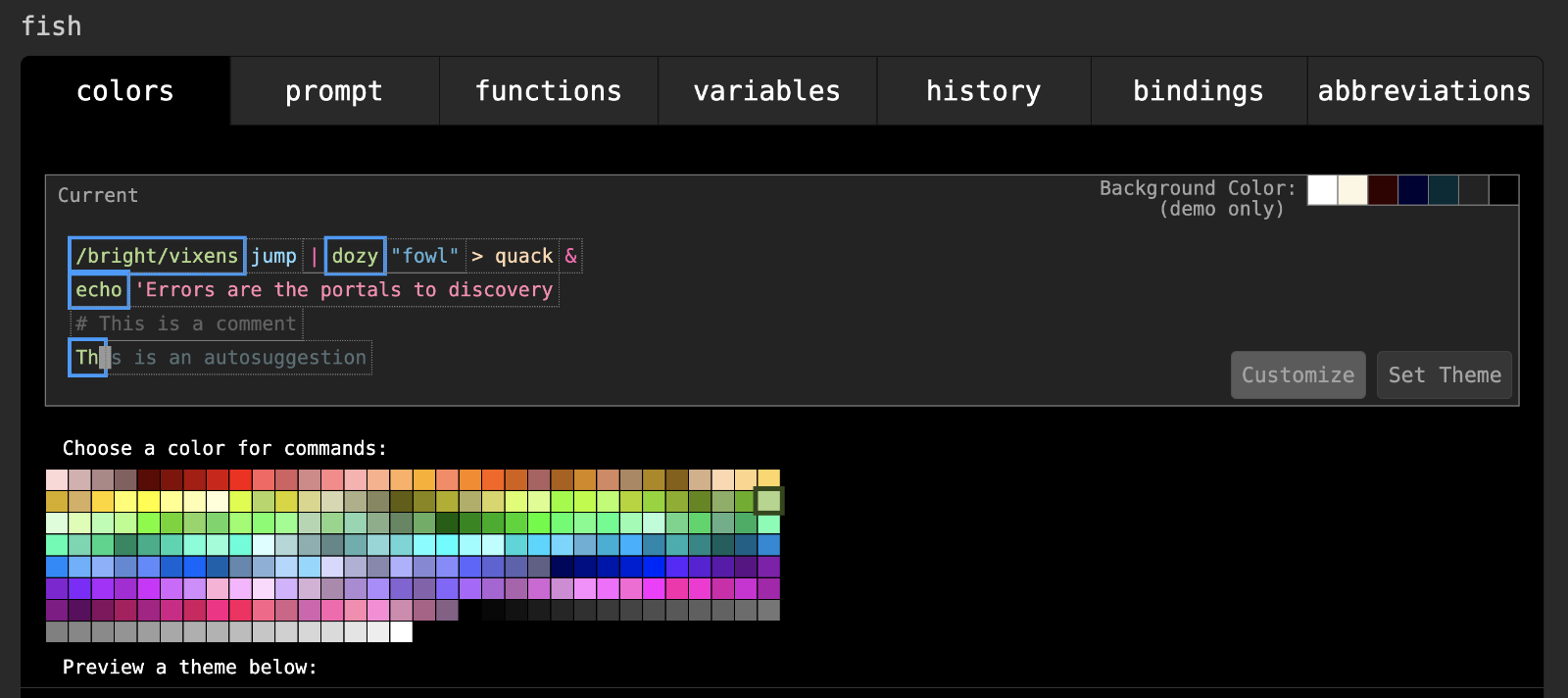Click the Customize button
1568x698 pixels.
pos(1298,374)
